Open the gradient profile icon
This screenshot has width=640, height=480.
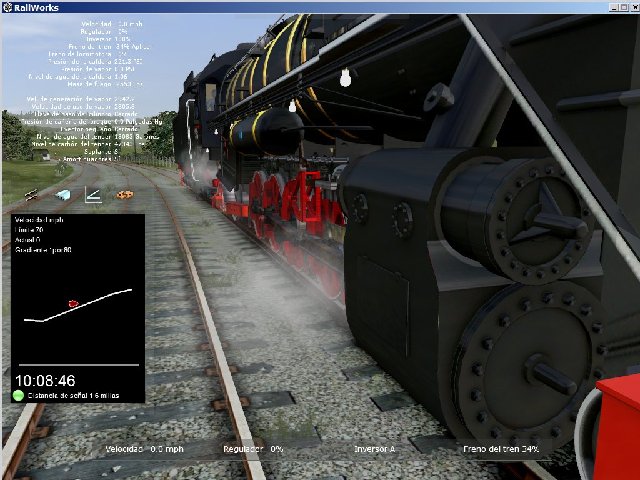[93, 194]
